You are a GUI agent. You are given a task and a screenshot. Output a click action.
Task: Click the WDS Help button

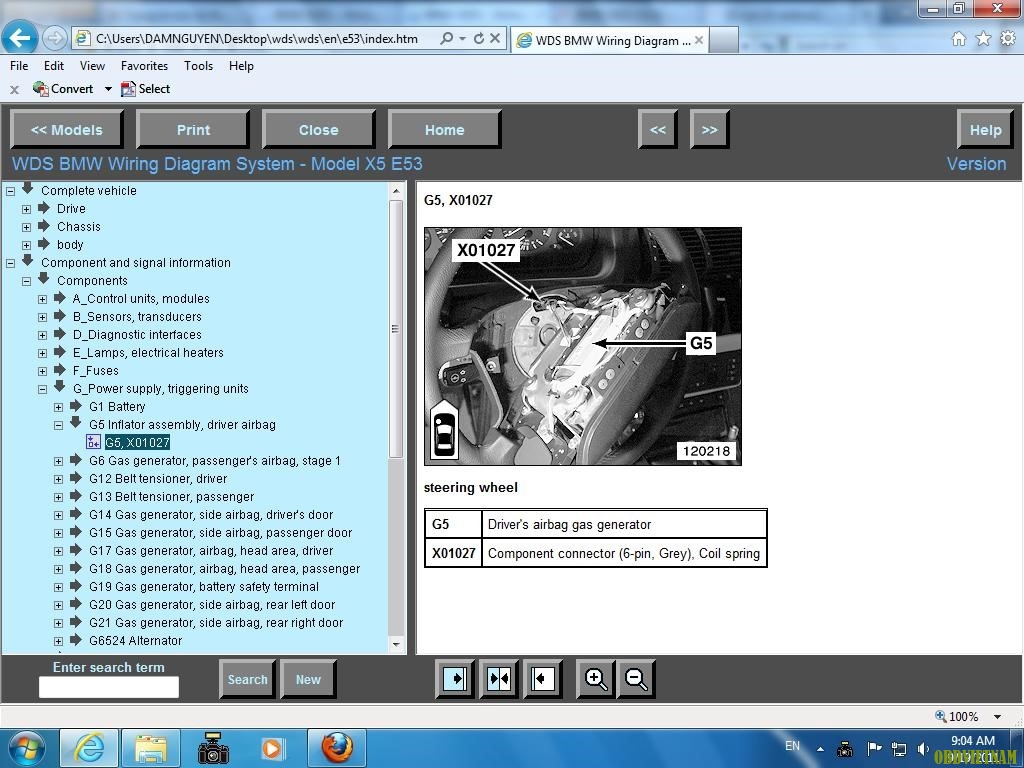[985, 129]
